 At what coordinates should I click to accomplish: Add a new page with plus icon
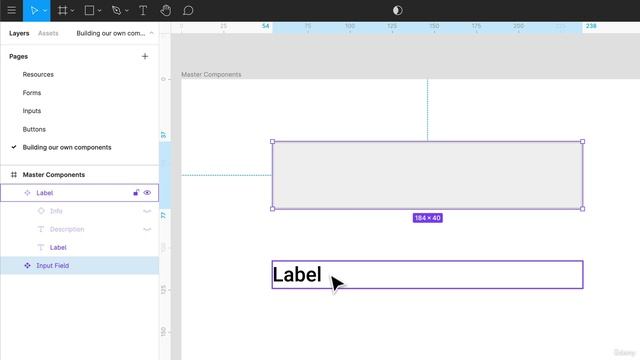point(145,56)
